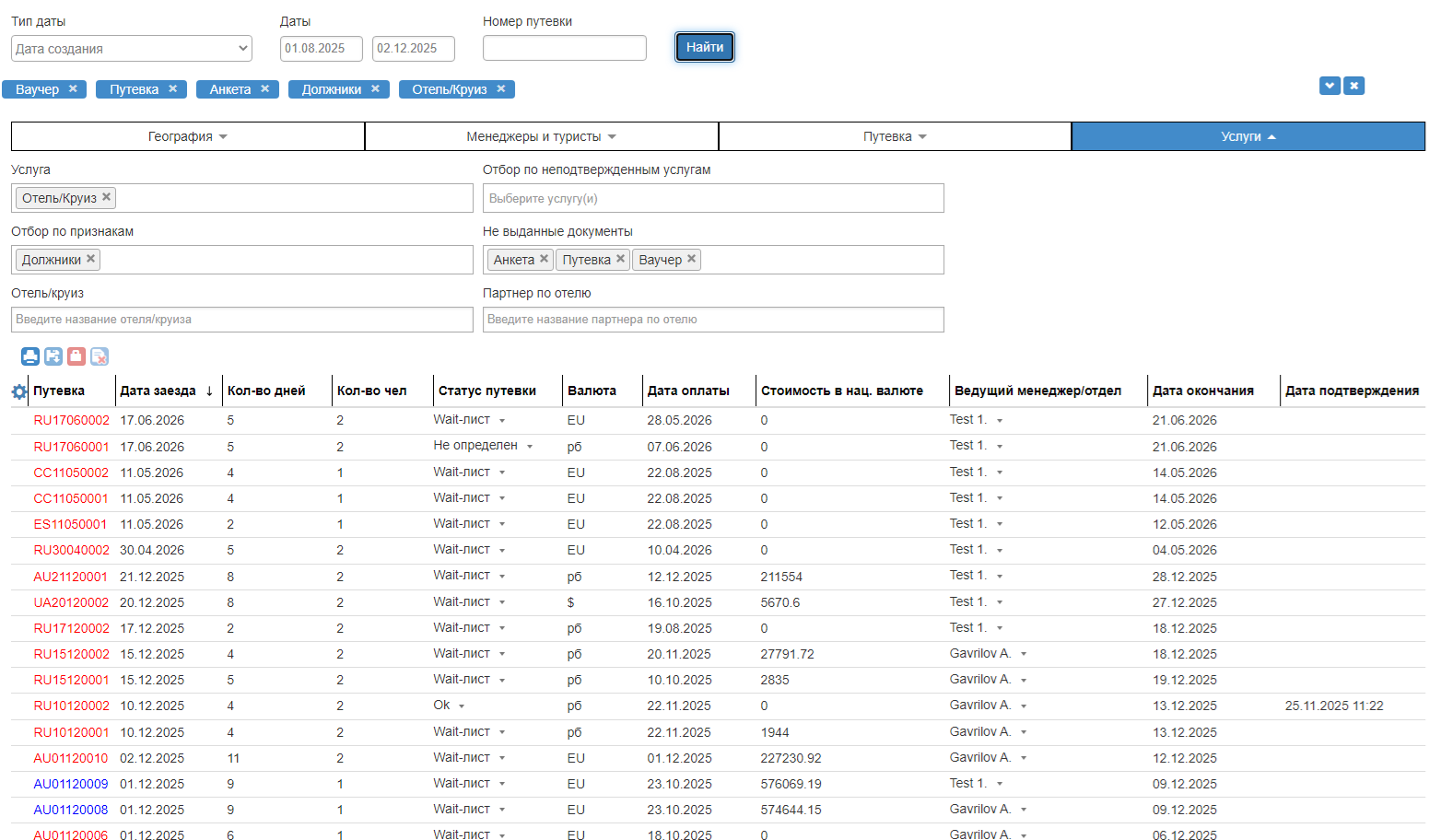The image size is (1441, 840).
Task: Open manager dropdown in RU10120002 row
Action: coord(1024,706)
